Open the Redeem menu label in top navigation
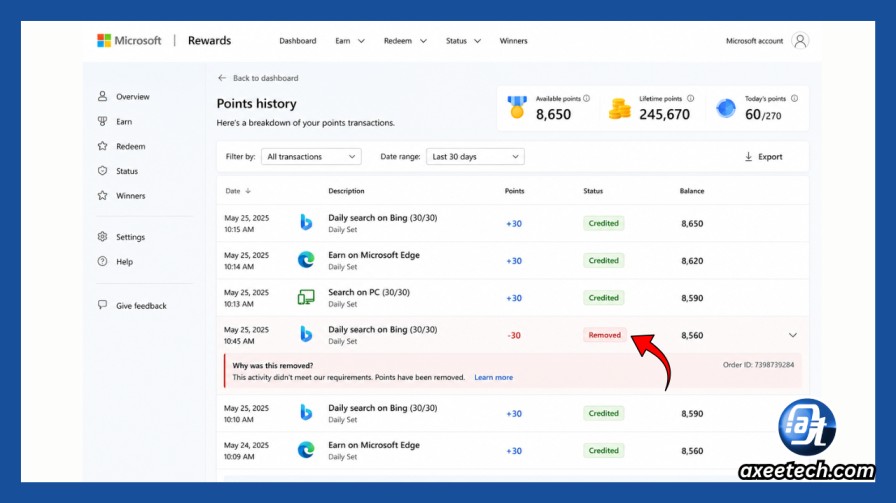Image resolution: width=896 pixels, height=503 pixels. (x=398, y=41)
